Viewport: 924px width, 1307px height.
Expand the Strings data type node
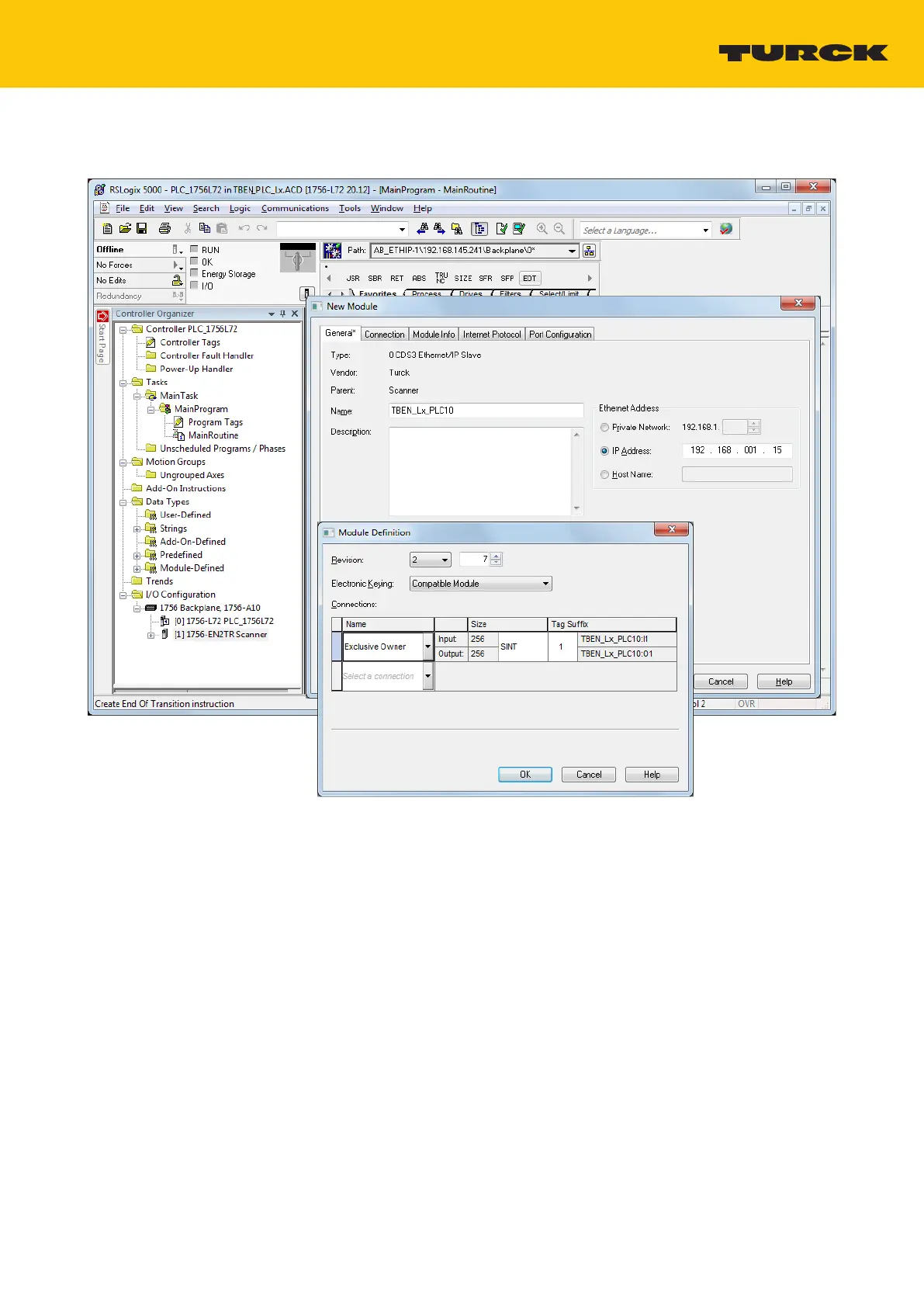coord(137,529)
